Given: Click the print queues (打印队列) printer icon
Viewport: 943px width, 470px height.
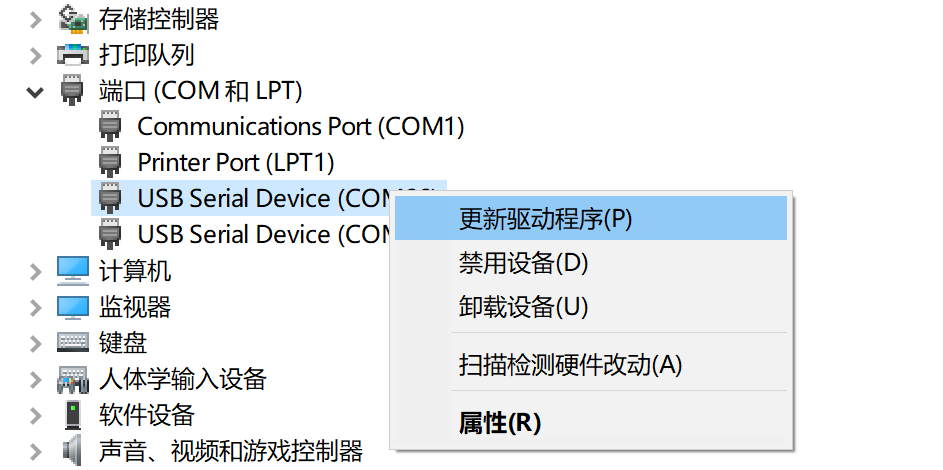Looking at the screenshot, I should (73, 55).
